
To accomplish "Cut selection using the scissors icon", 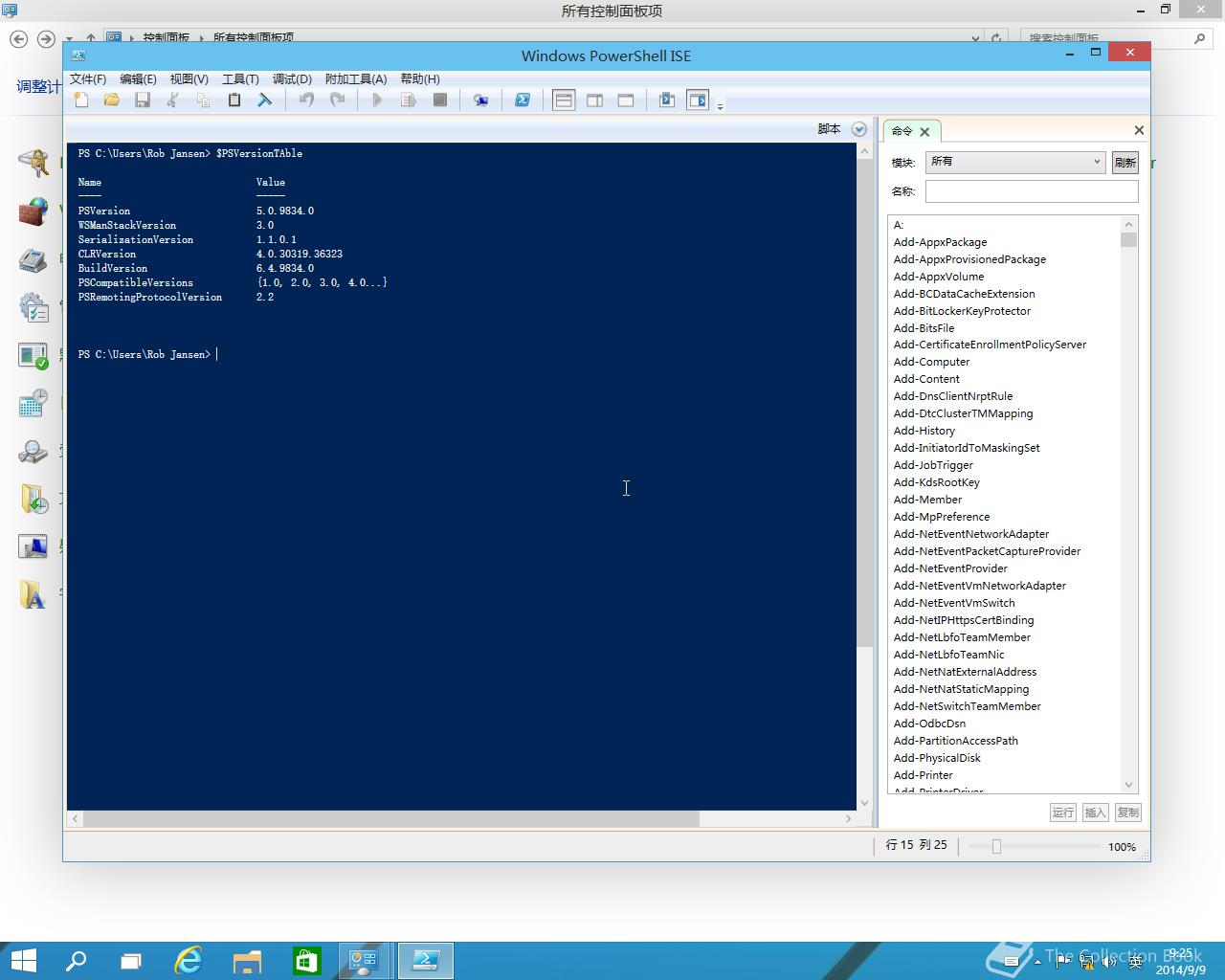I will (x=173, y=100).
